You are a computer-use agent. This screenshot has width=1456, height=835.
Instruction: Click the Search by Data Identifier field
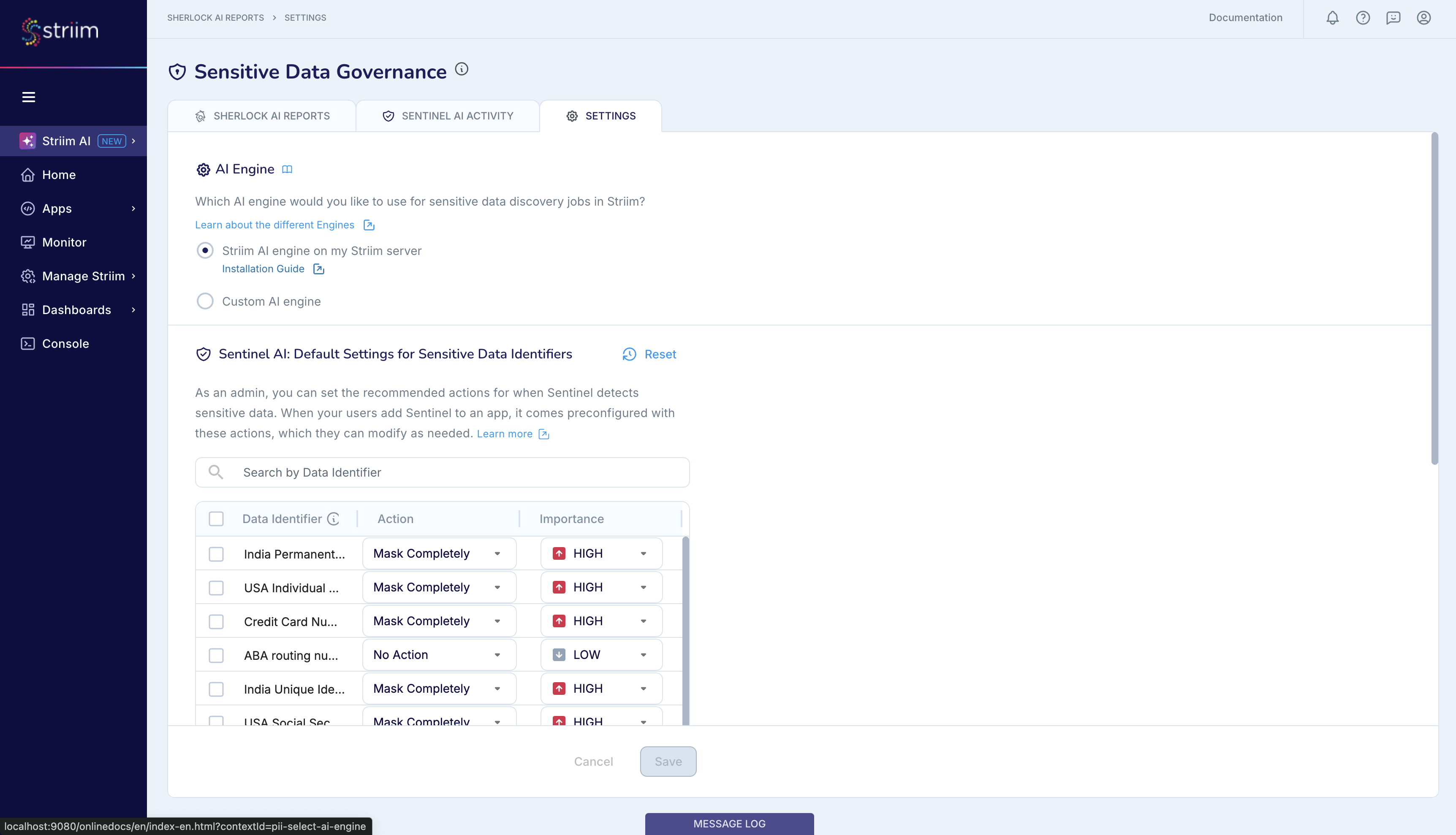[442, 472]
